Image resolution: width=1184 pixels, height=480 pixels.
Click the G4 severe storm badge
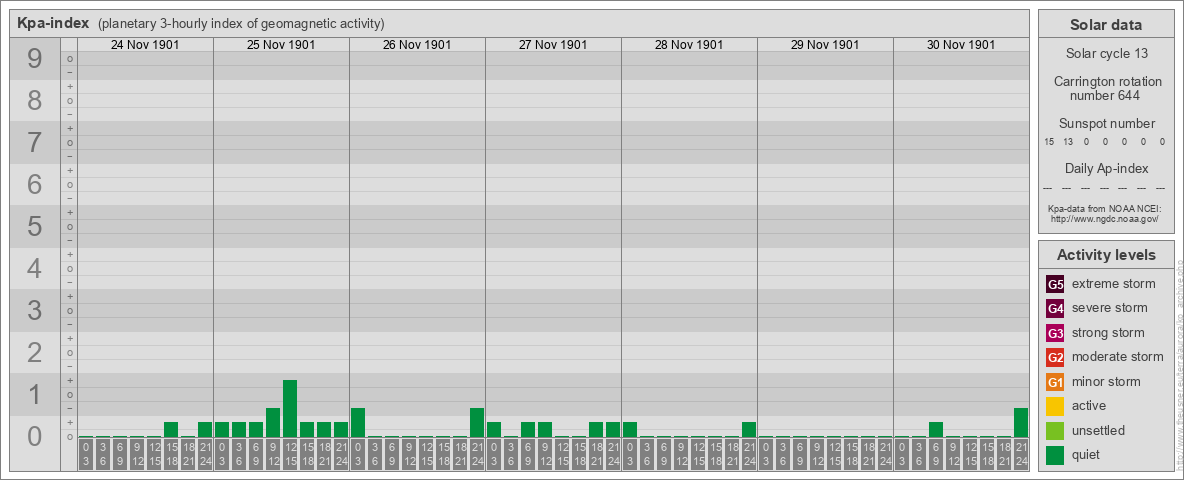click(x=1055, y=309)
